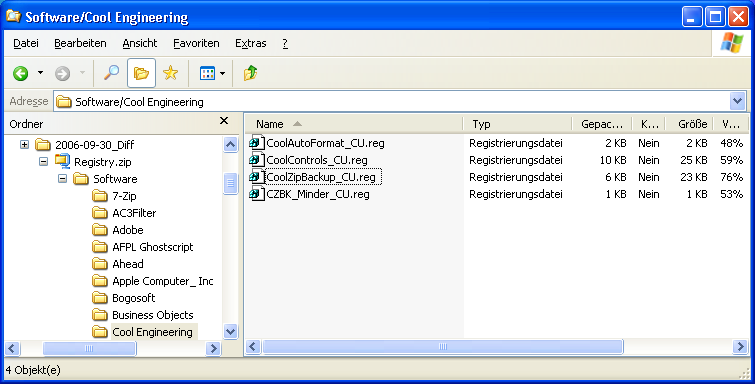Select file CoolZipBackup_CU.reg
Screen dimensions: 755x384
coord(321,177)
